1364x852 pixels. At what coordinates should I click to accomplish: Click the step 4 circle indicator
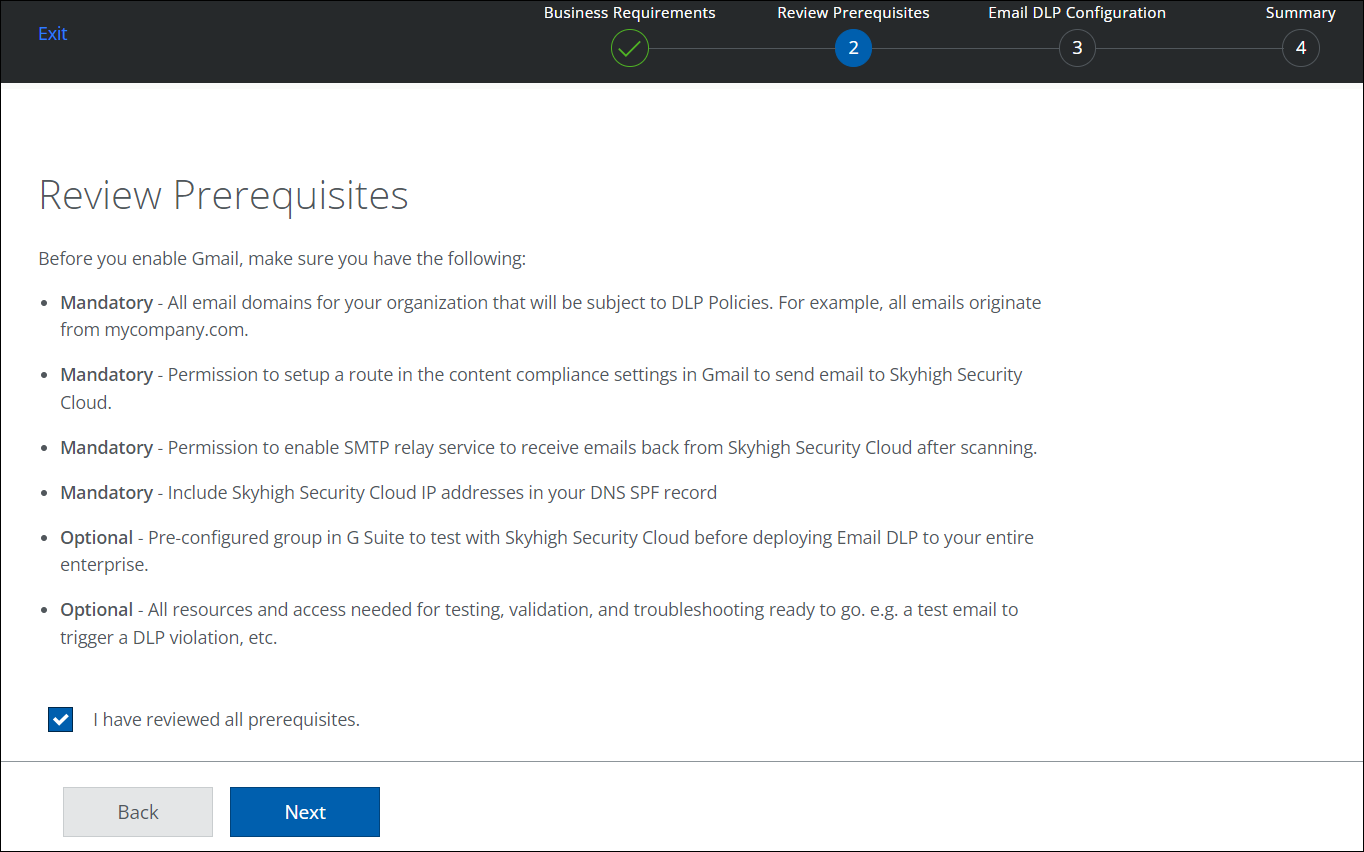click(x=1300, y=48)
